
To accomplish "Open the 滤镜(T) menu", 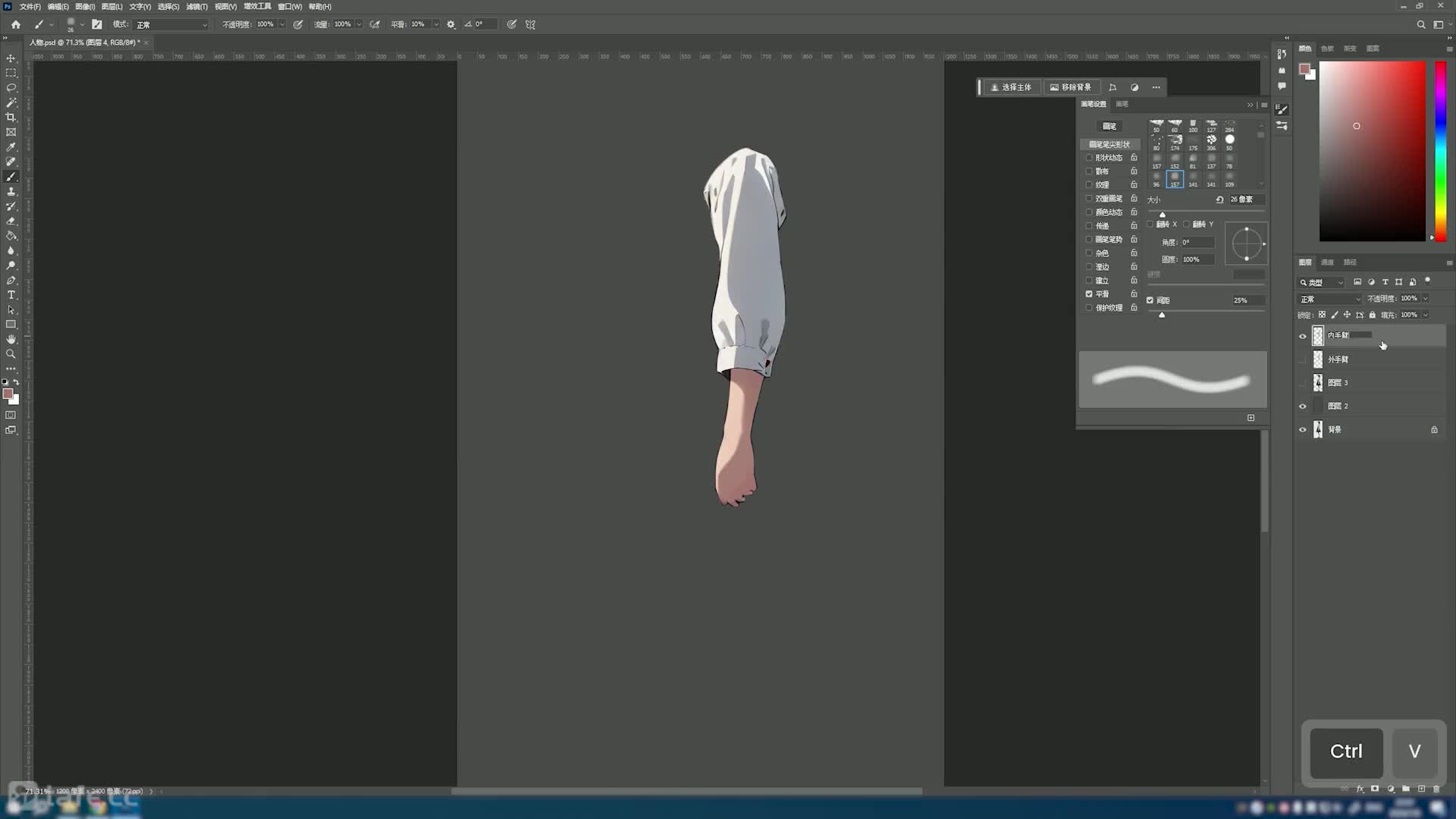I will pos(197,6).
